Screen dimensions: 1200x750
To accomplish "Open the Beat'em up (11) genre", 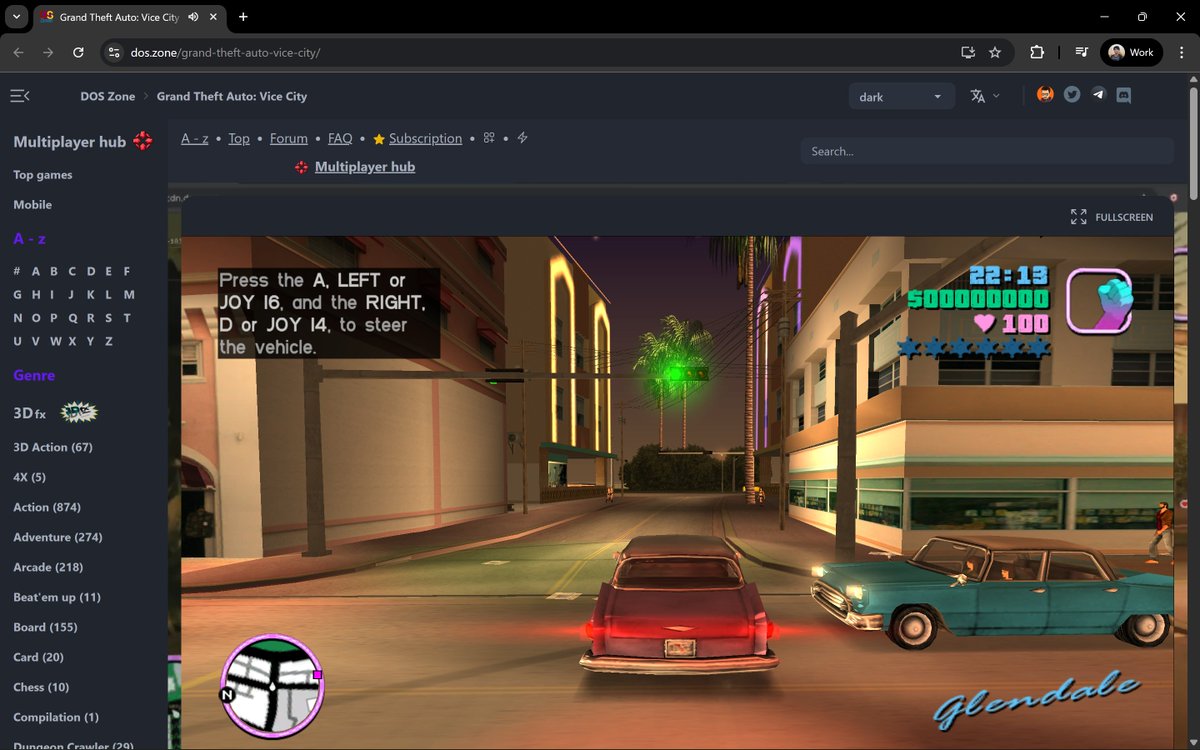I will (57, 597).
